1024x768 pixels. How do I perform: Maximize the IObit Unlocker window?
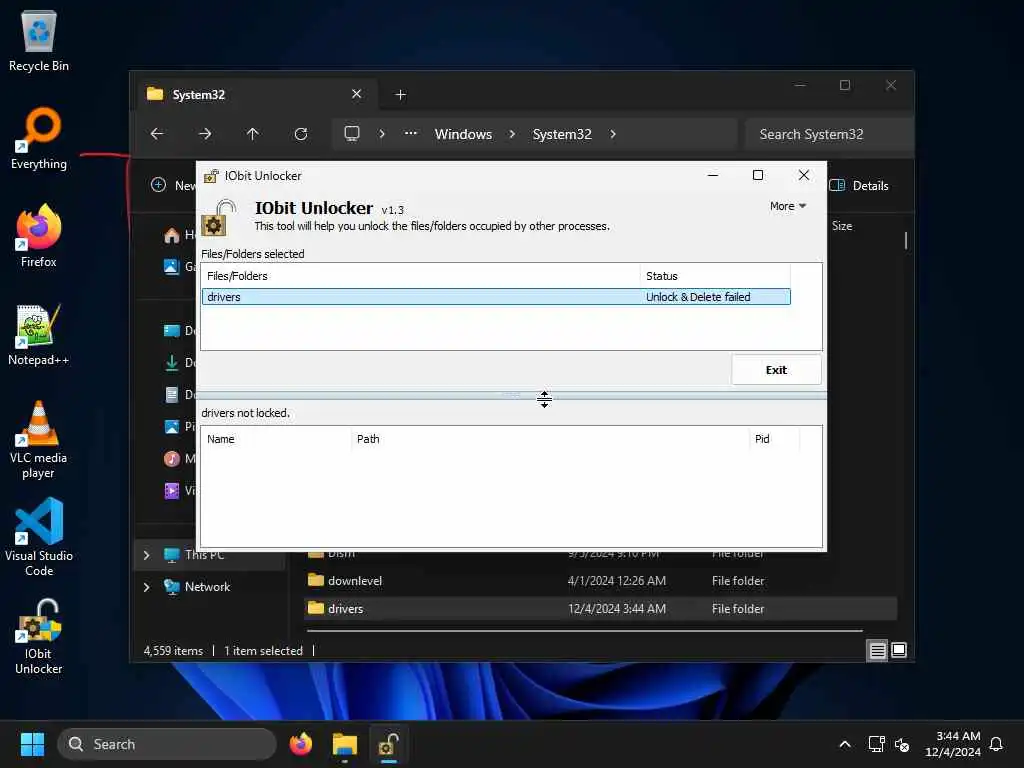(758, 175)
